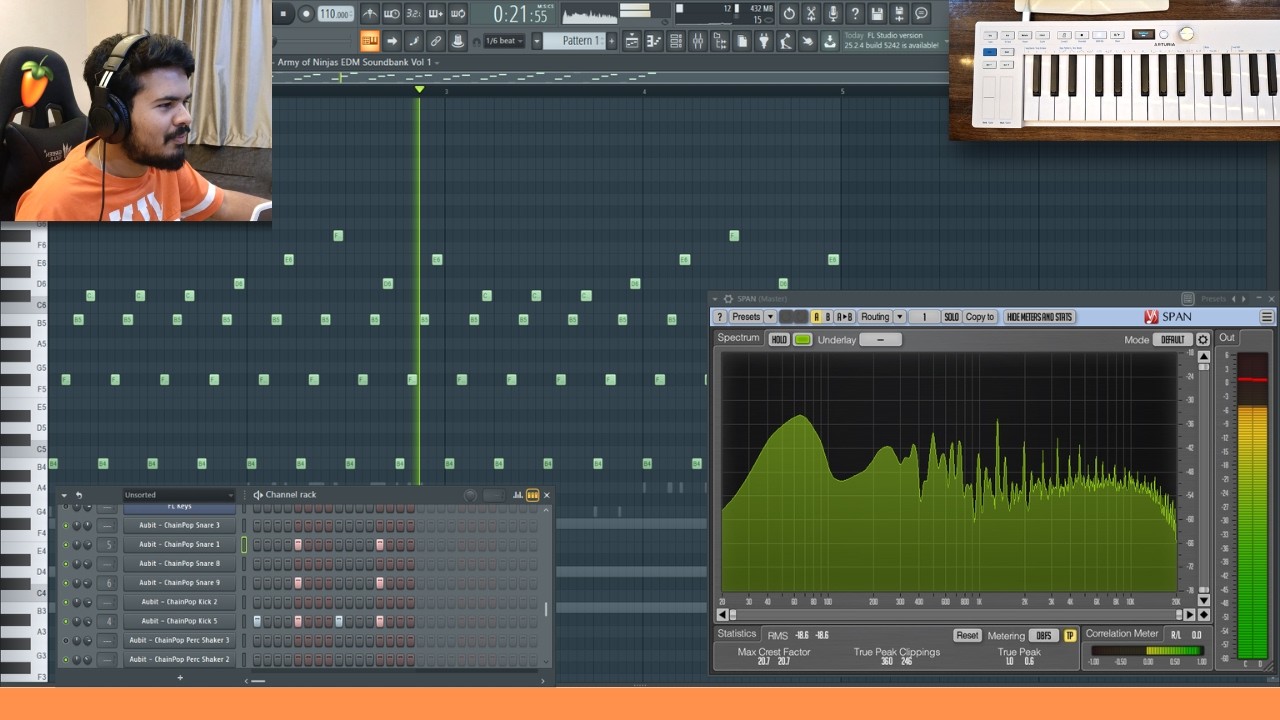Select the Aubit - ChainPop Kick 5 channel

(x=179, y=621)
